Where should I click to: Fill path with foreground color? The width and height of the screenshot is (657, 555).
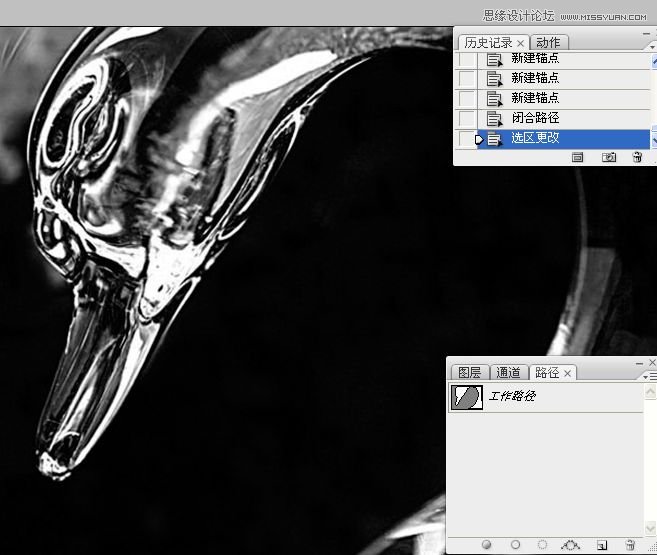pos(487,545)
